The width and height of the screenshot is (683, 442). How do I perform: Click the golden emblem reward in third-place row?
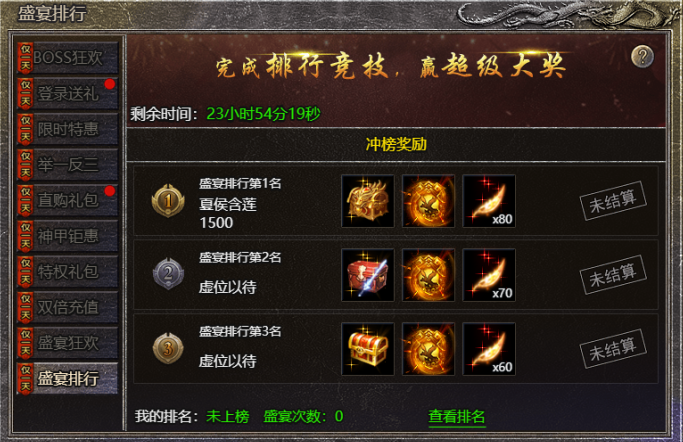click(428, 349)
